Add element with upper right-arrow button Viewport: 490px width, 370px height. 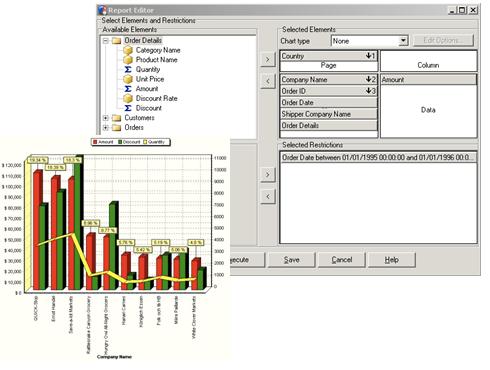tap(268, 60)
